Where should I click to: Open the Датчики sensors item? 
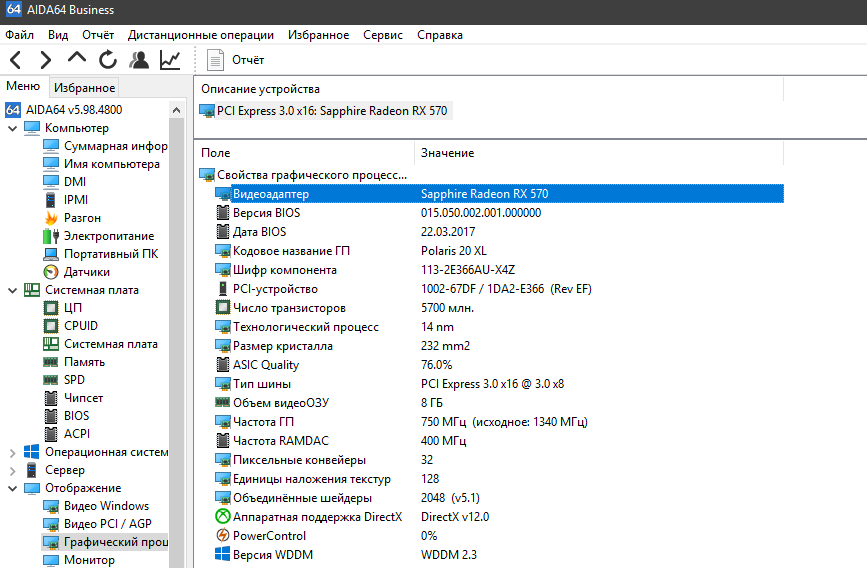click(x=86, y=272)
